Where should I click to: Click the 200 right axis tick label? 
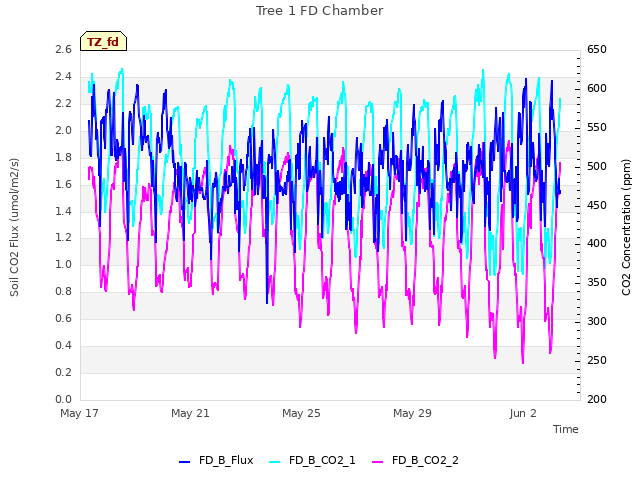point(596,399)
